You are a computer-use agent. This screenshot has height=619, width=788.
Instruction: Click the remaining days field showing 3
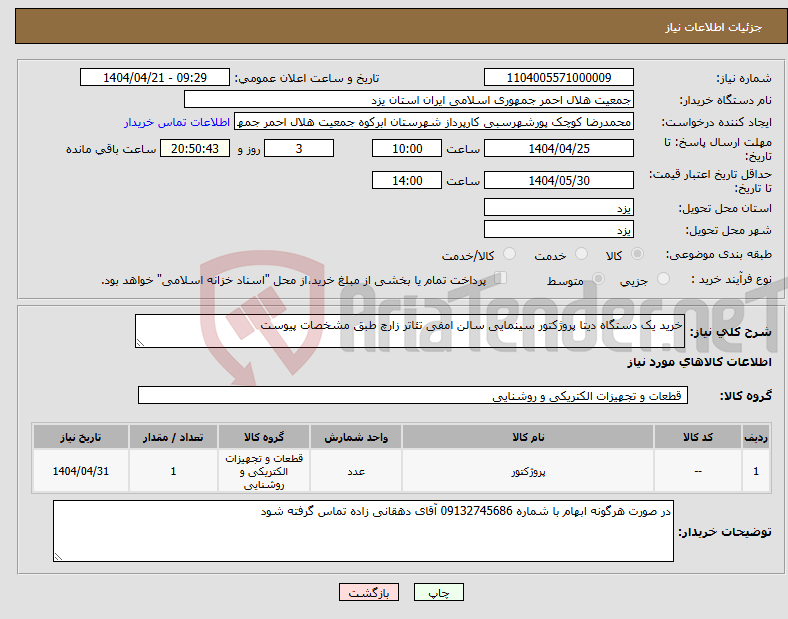coord(299,148)
